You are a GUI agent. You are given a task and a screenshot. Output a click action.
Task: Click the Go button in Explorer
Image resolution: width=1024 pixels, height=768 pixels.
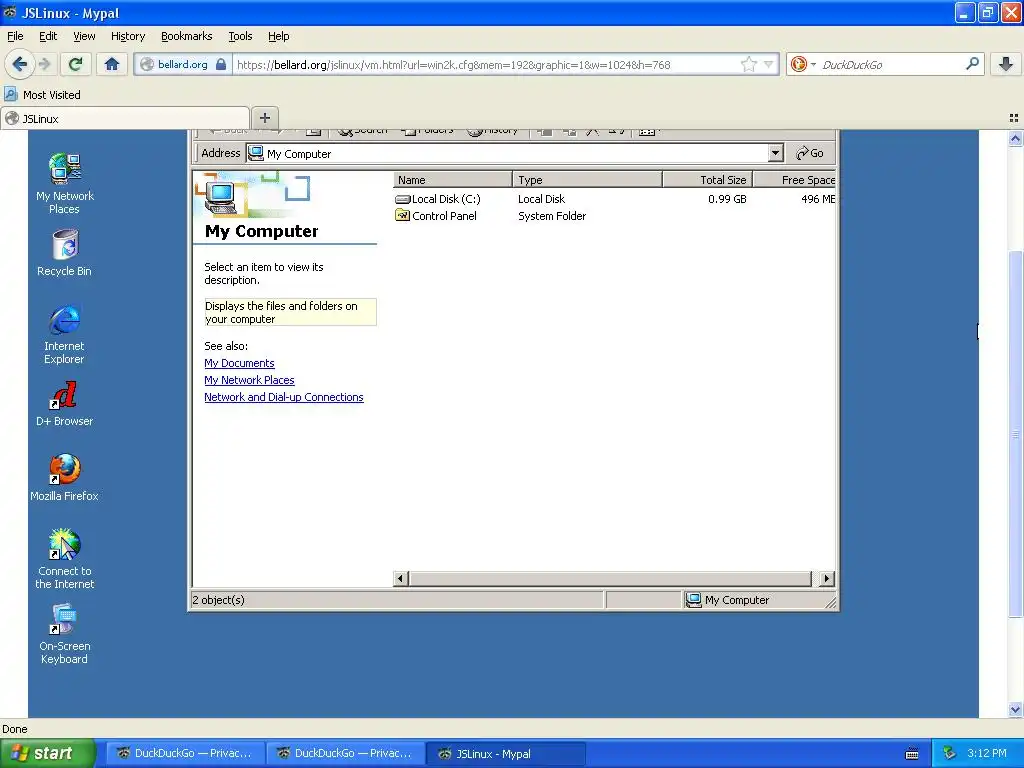coord(810,153)
